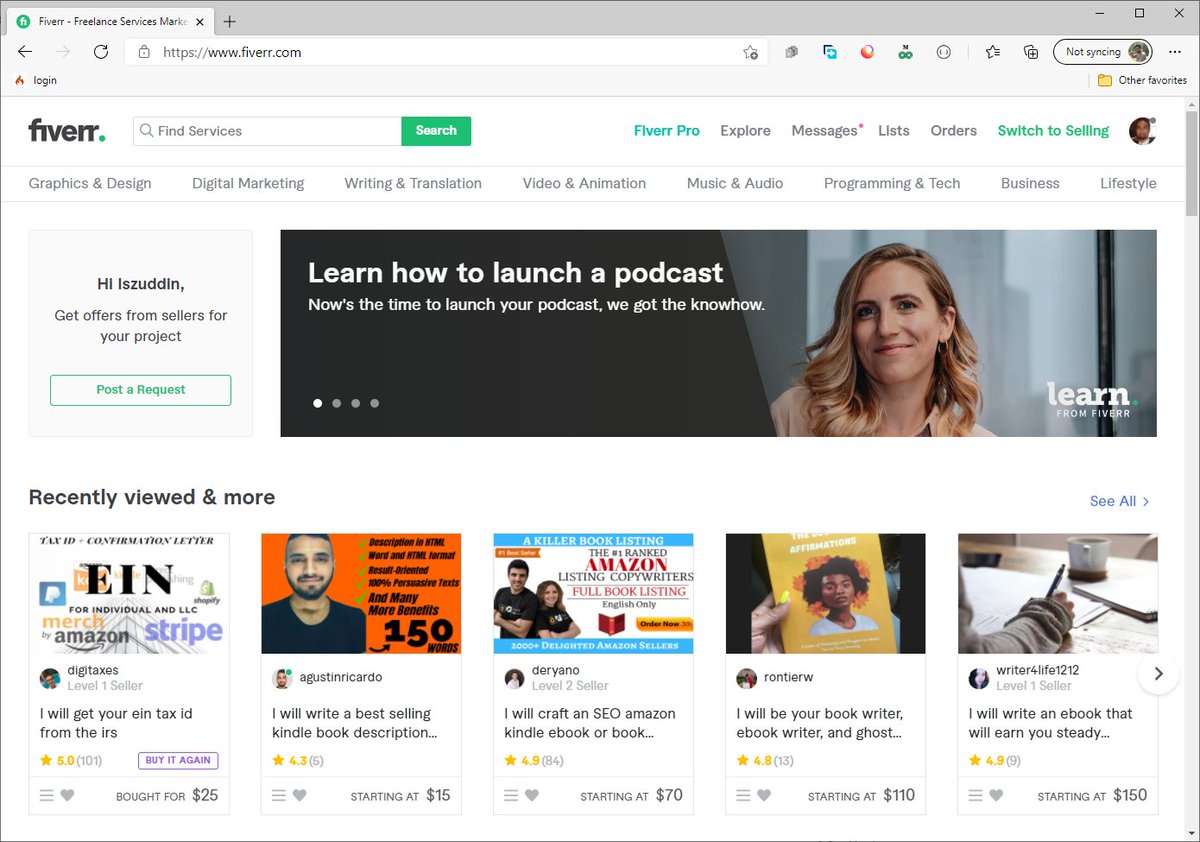Open the Other favorites folder

tap(1142, 80)
